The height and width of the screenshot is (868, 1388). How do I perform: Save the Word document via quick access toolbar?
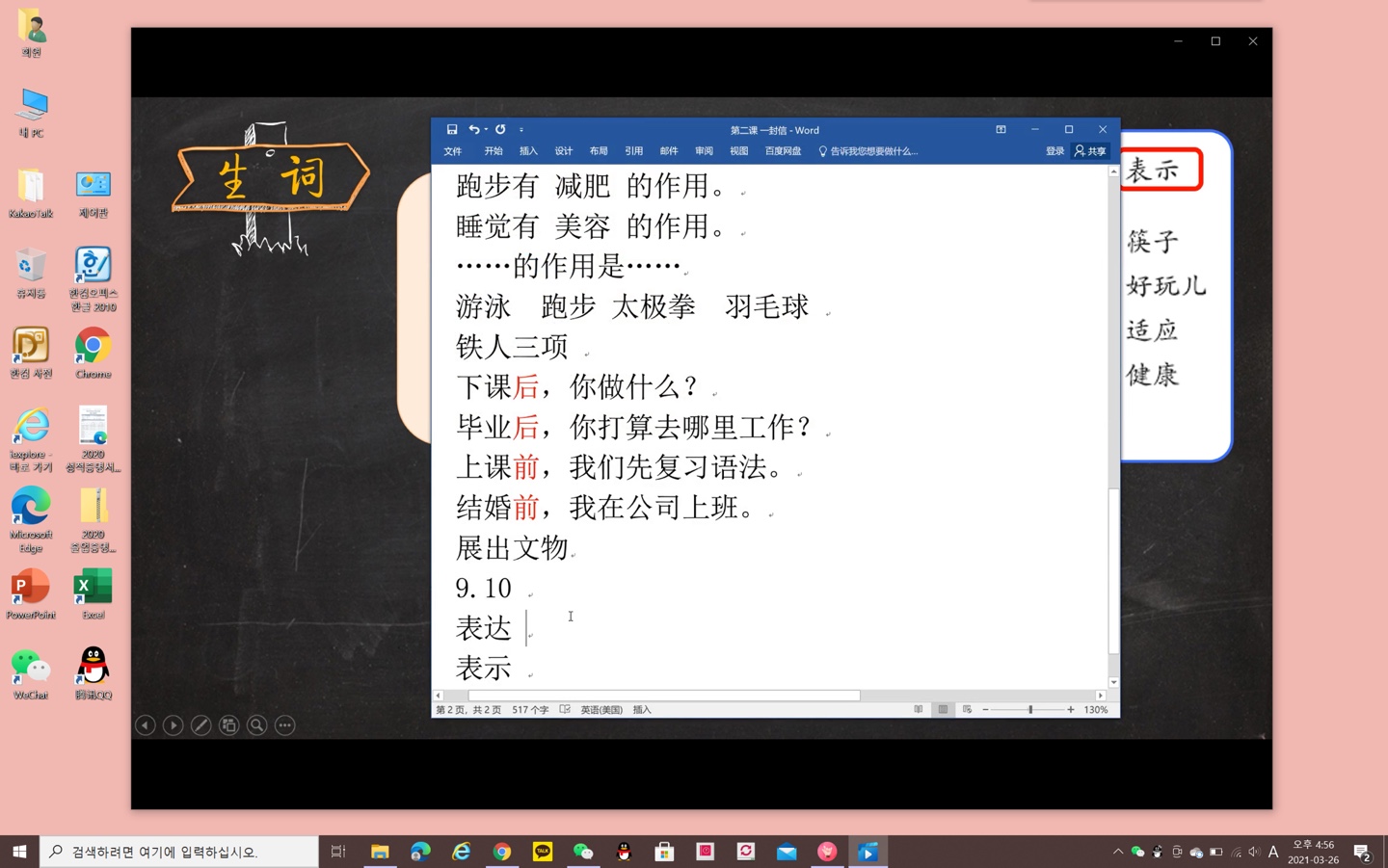click(x=452, y=130)
